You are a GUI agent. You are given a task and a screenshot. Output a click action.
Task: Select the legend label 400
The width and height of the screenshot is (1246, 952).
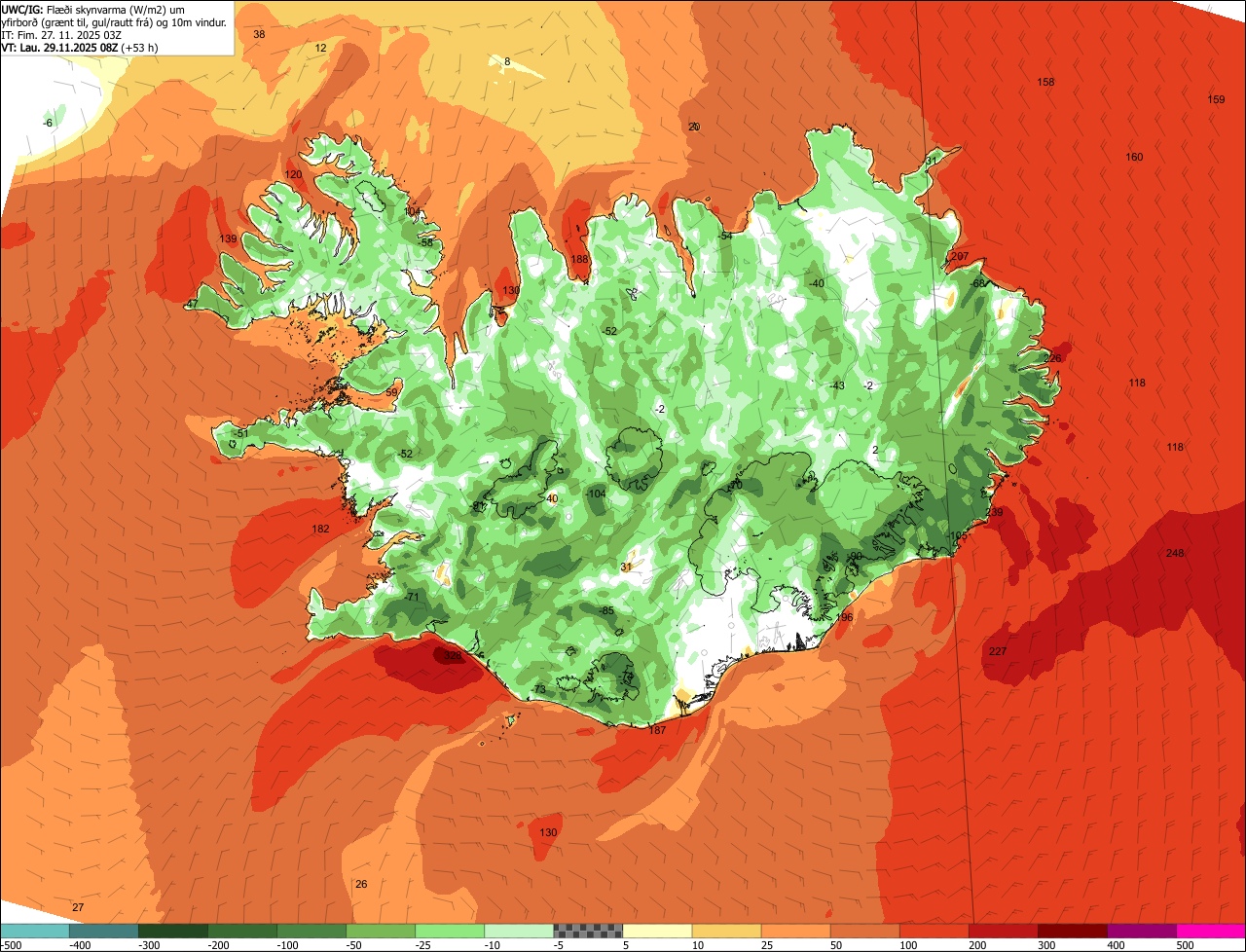1116,945
